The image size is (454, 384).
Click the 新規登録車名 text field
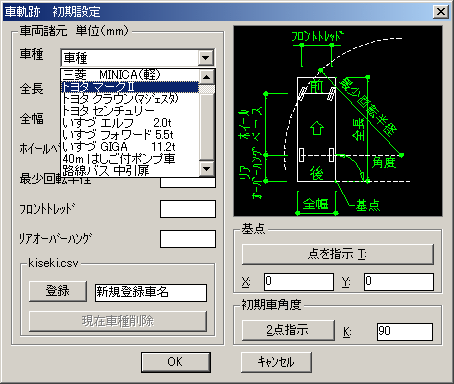pyautogui.click(x=151, y=293)
